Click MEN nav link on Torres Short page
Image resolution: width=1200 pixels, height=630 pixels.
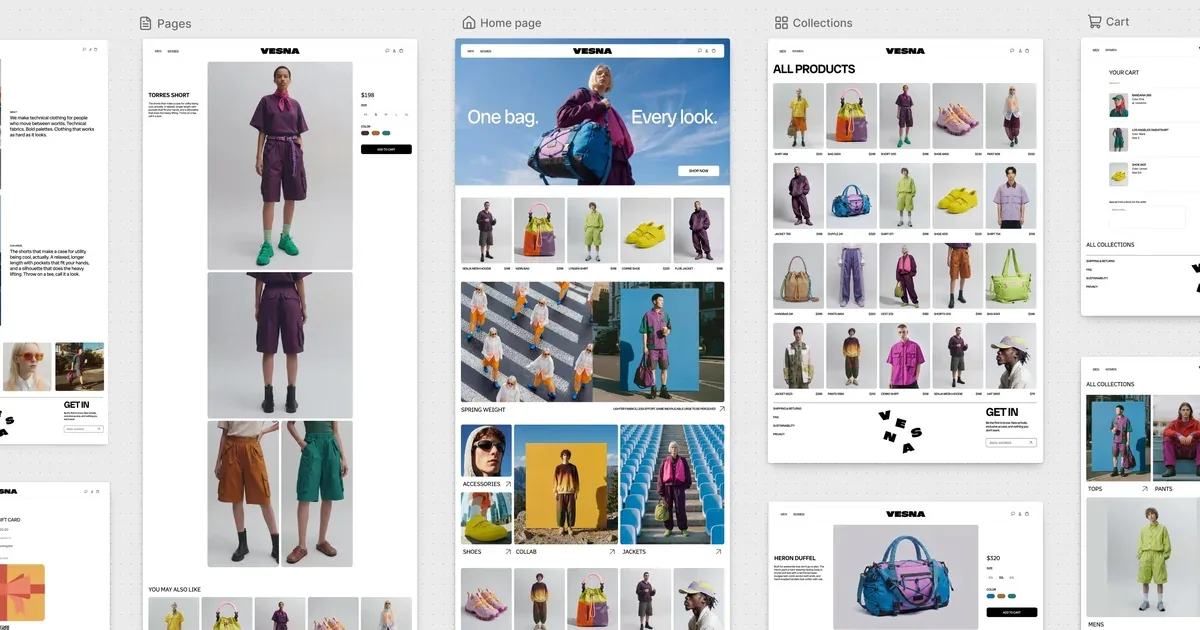tap(158, 51)
